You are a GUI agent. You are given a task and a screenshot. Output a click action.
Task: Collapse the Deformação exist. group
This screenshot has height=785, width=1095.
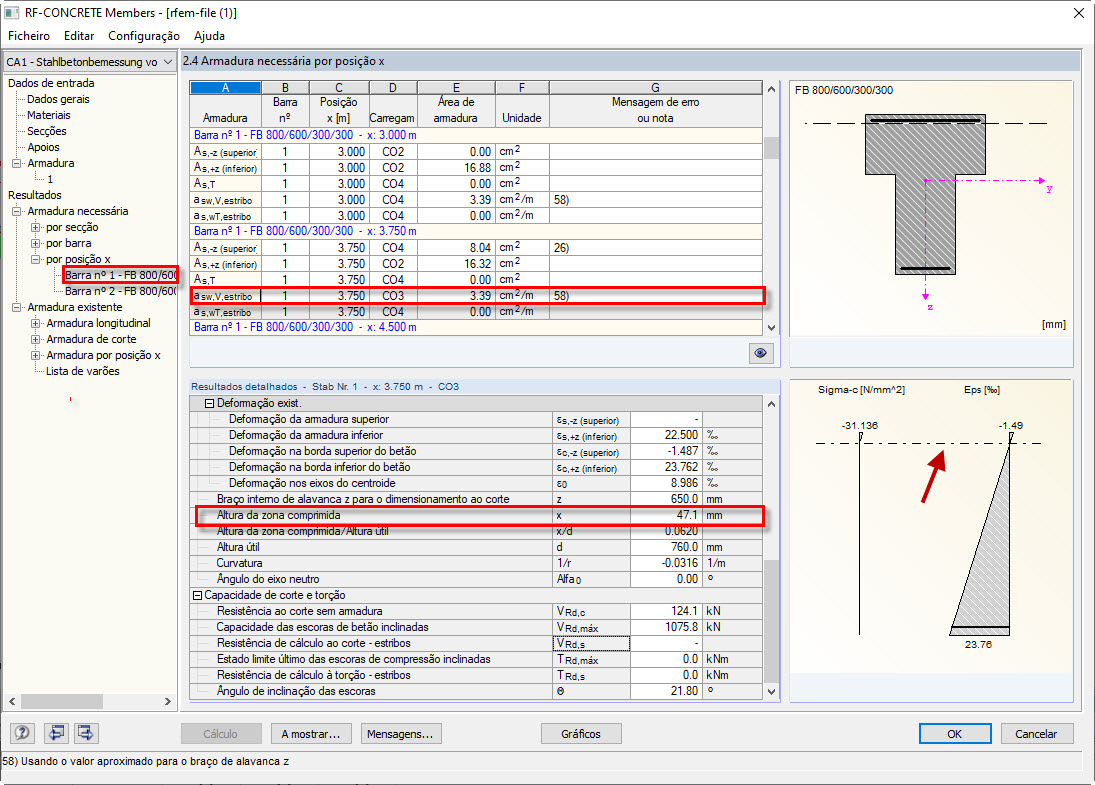(209, 404)
